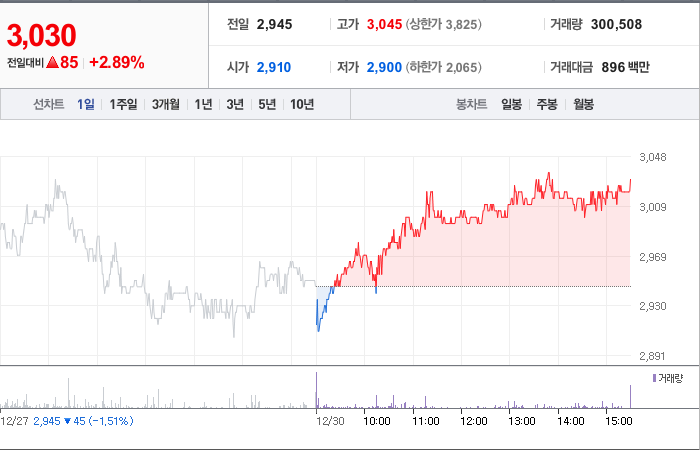Click the (-1.51%) previous-day change text

[110, 421]
